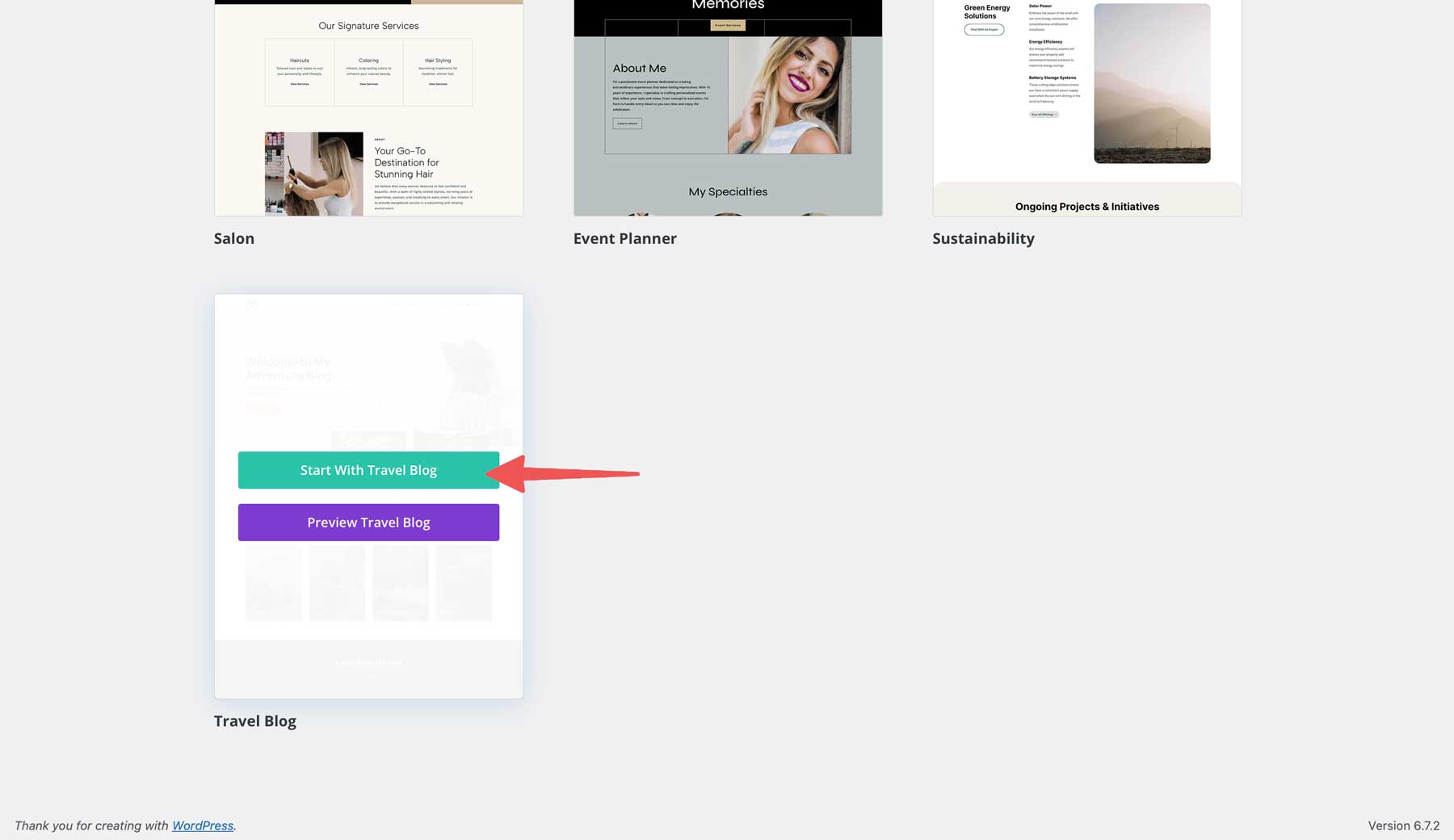The height and width of the screenshot is (840, 1454).
Task: Click "Start With Travel Blog"
Action: click(x=368, y=469)
